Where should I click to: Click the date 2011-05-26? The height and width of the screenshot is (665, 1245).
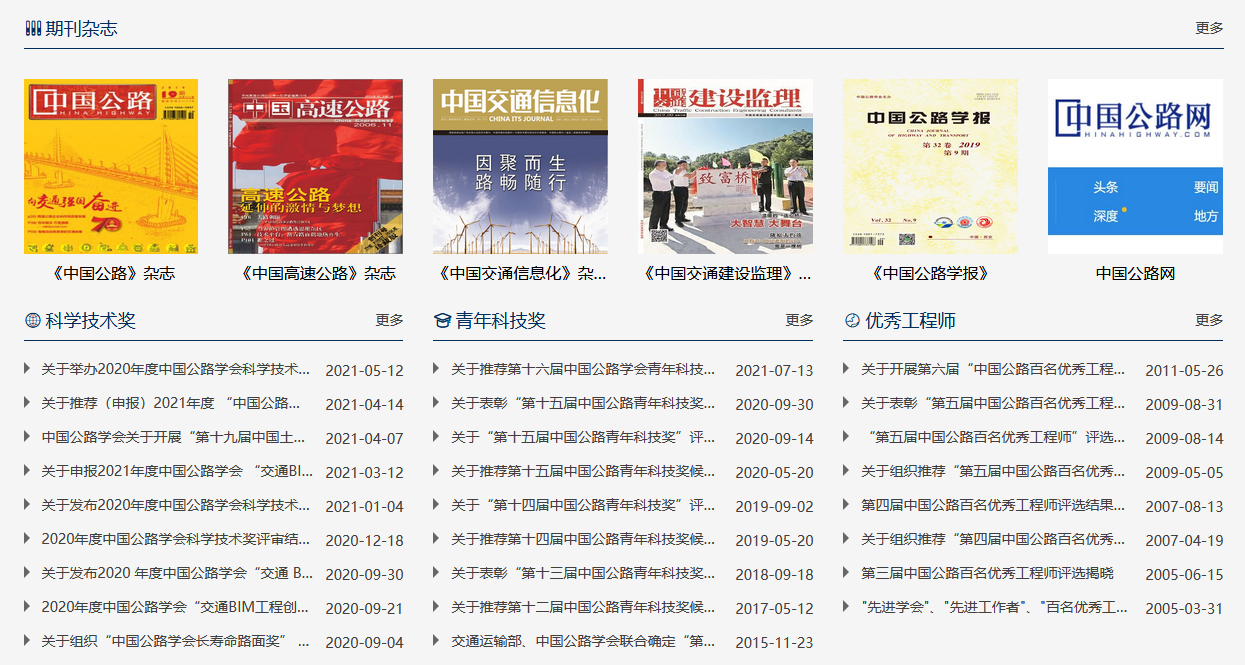pos(1185,371)
